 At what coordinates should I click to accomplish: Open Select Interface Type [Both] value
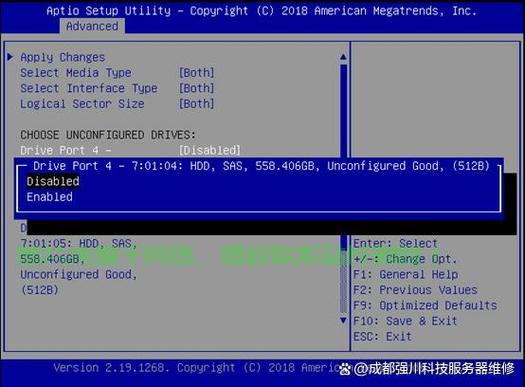pos(197,88)
